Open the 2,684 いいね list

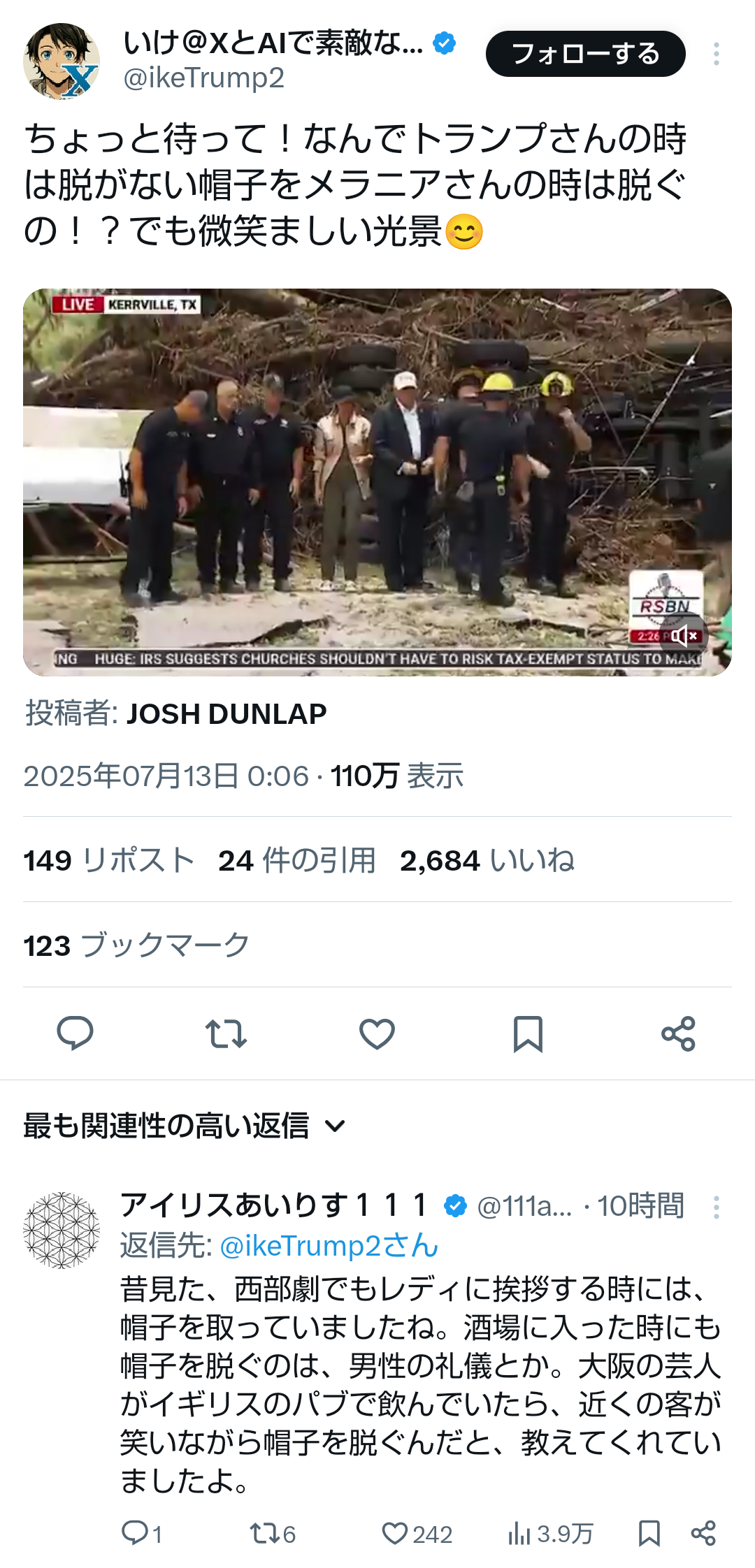(487, 860)
